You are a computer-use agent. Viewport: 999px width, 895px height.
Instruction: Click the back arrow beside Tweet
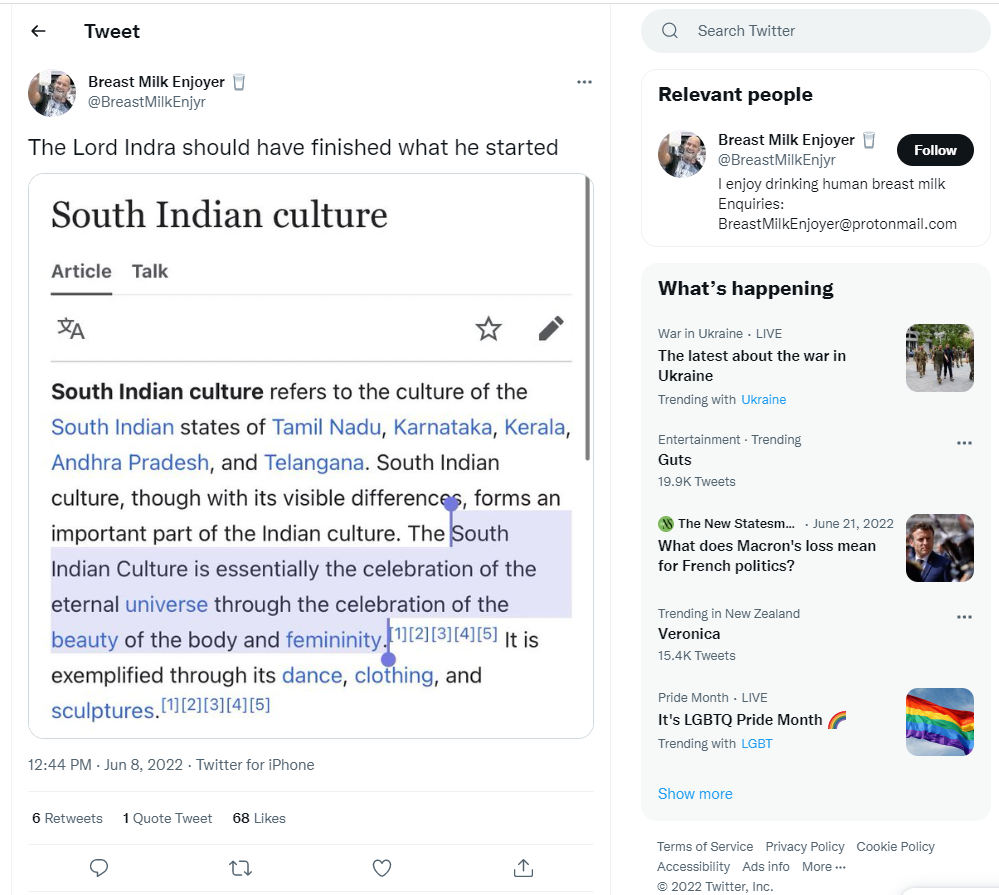(38, 31)
